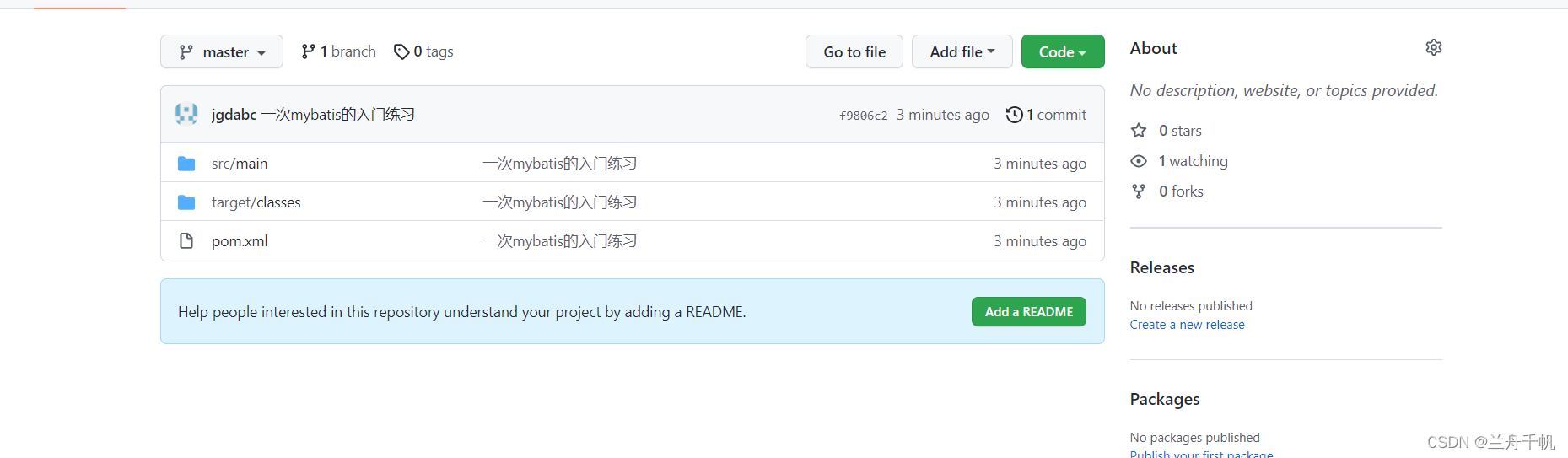Open the pom.xml file
This screenshot has width=1568, height=458.
pos(240,241)
